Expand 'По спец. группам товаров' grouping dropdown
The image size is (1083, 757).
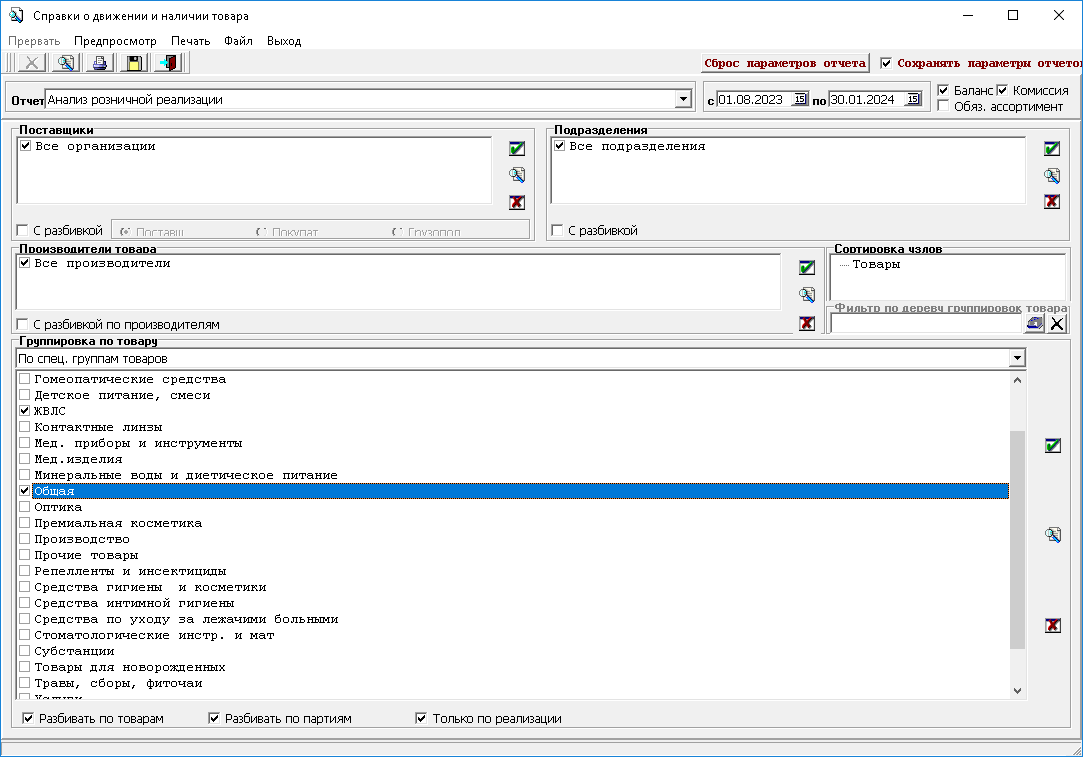point(1017,358)
